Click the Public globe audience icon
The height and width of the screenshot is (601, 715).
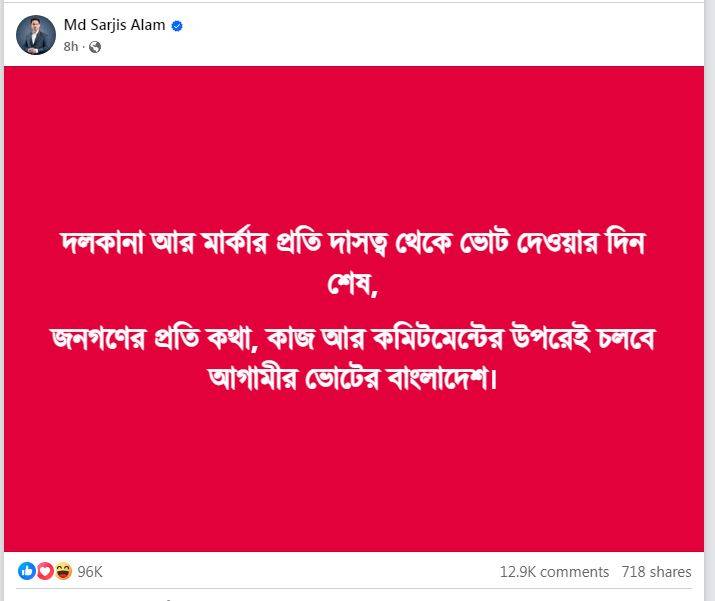pyautogui.click(x=95, y=46)
